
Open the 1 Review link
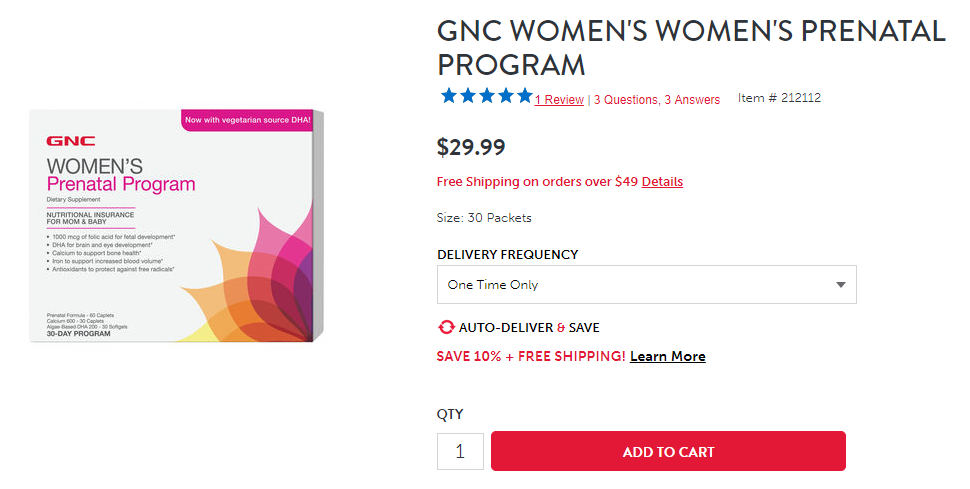[x=559, y=100]
